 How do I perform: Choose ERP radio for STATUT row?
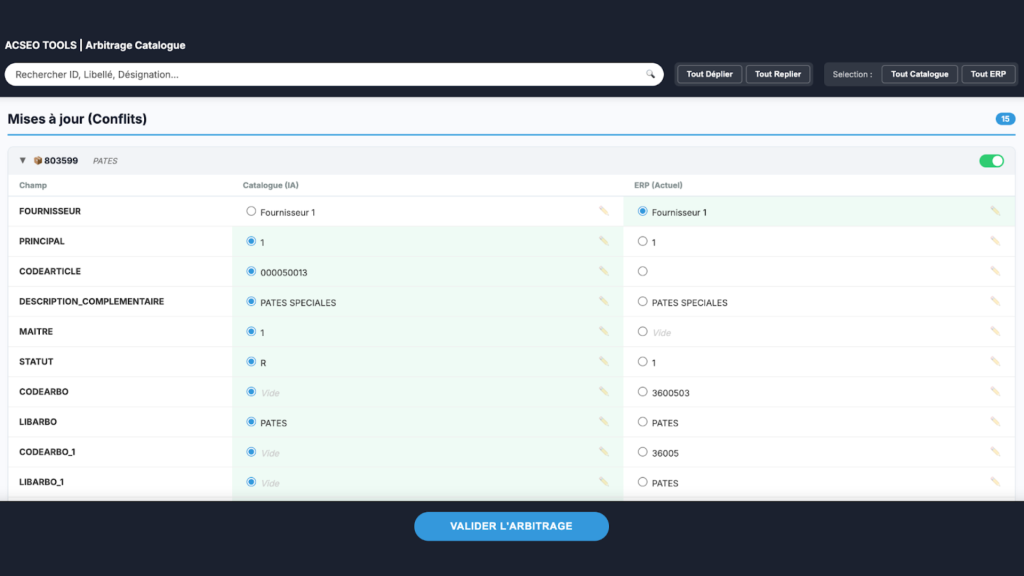tap(642, 362)
